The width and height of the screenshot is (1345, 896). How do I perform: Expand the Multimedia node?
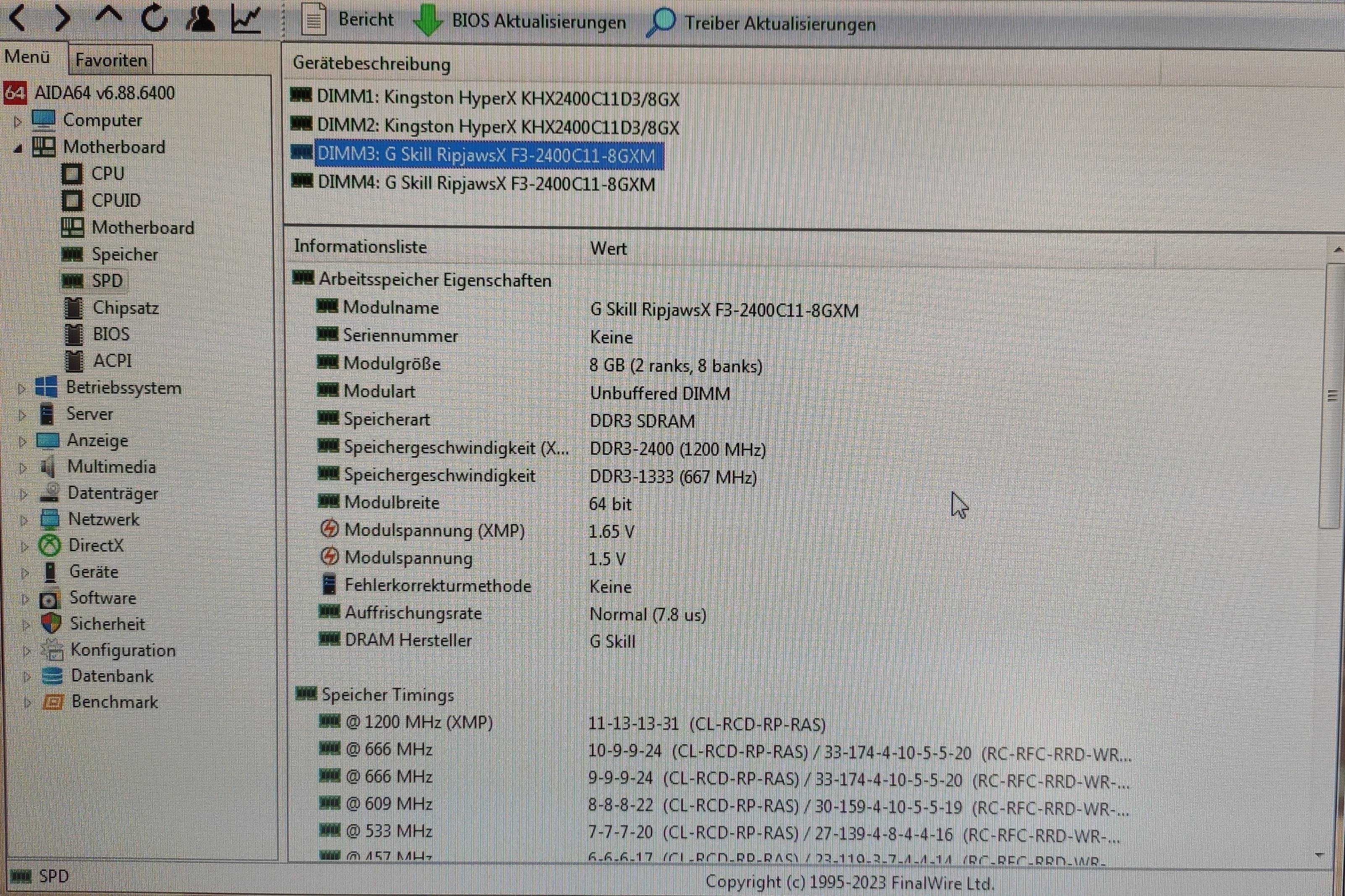pos(23,467)
